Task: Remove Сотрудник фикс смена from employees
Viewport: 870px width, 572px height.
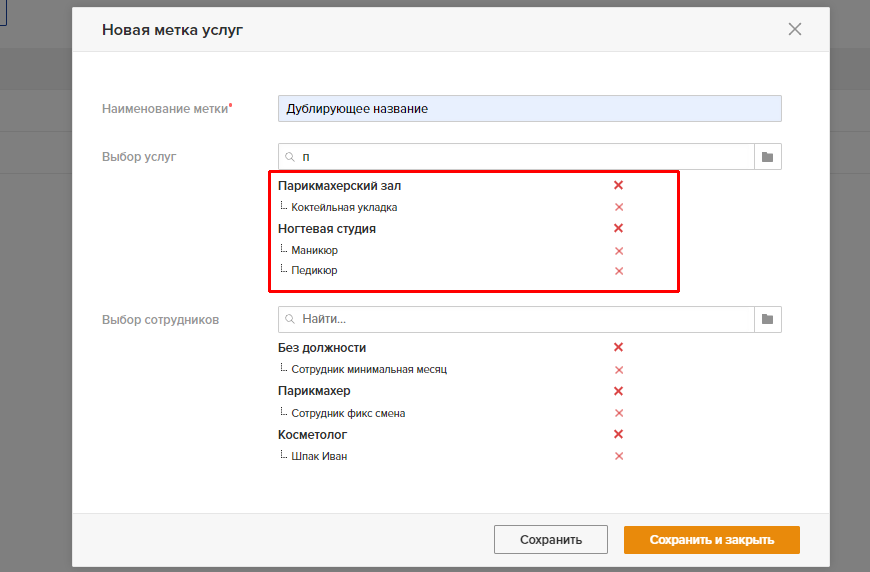Action: coord(619,413)
